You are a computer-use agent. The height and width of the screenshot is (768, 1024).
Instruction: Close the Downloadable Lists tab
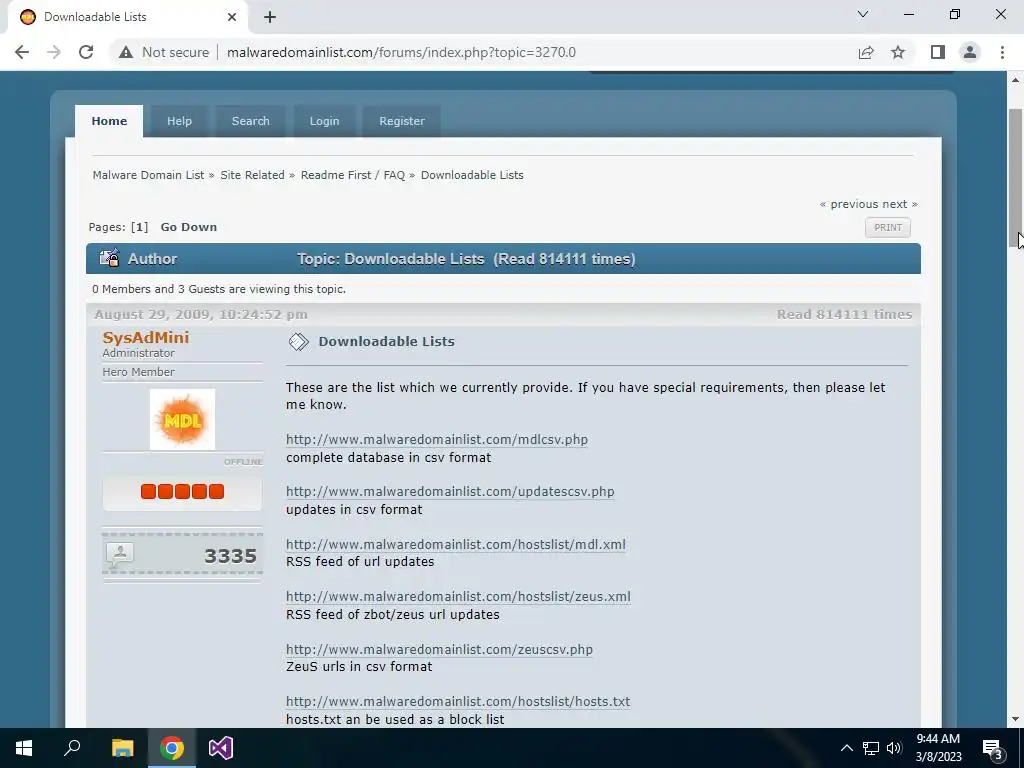(232, 17)
